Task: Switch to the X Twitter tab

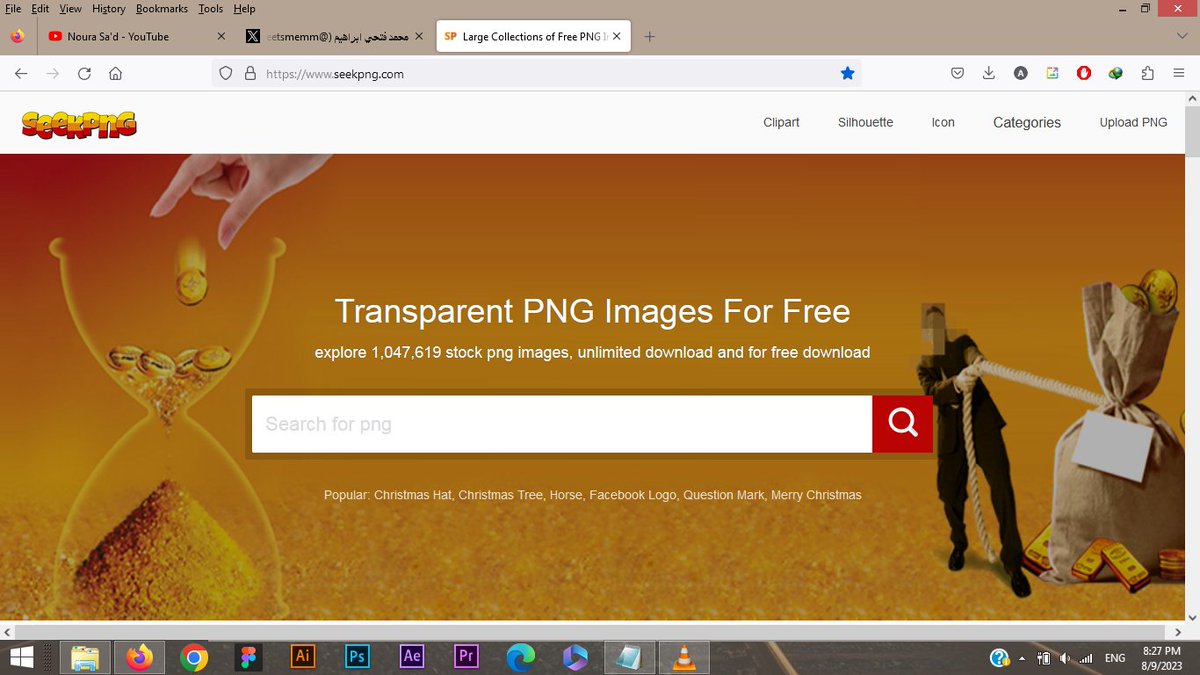Action: pyautogui.click(x=334, y=36)
